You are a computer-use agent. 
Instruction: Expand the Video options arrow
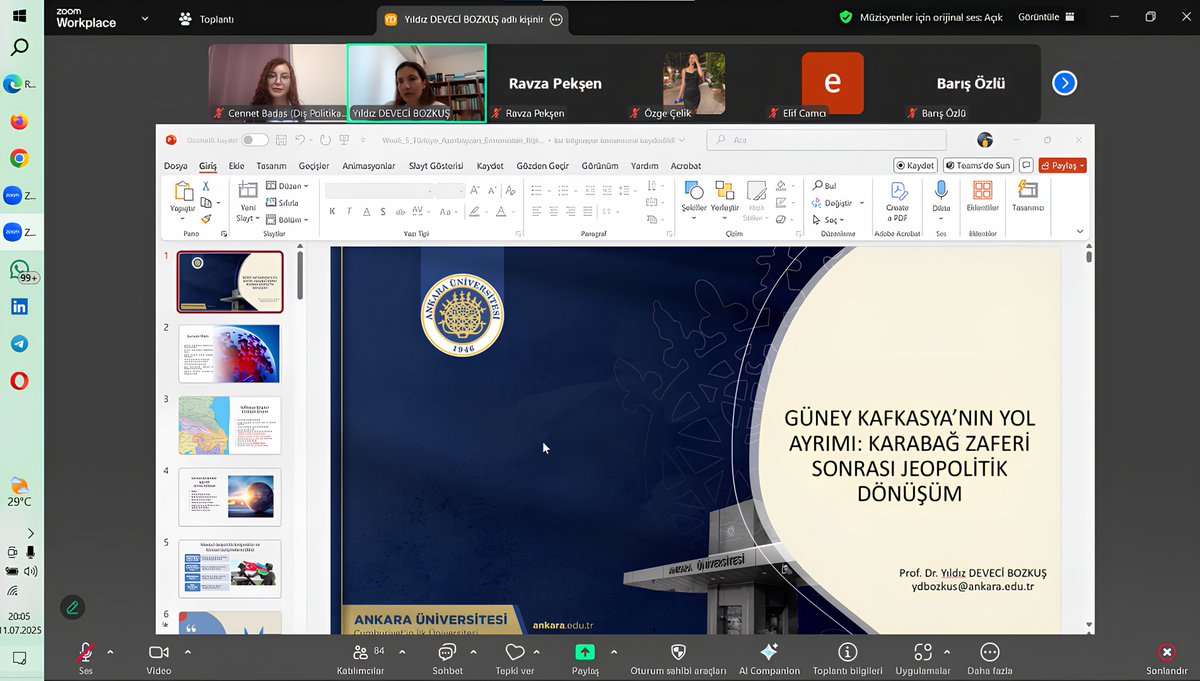click(187, 652)
